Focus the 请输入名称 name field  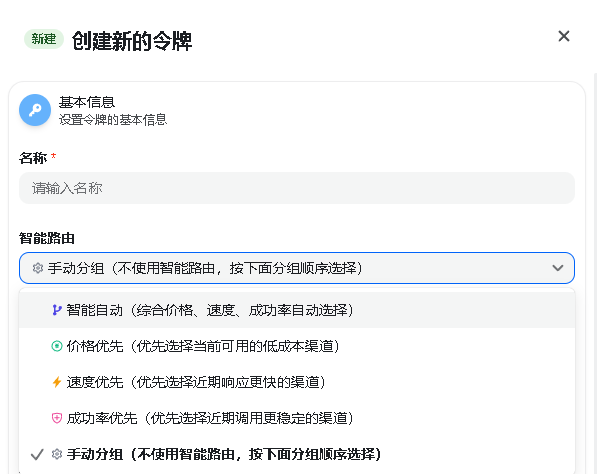297,188
